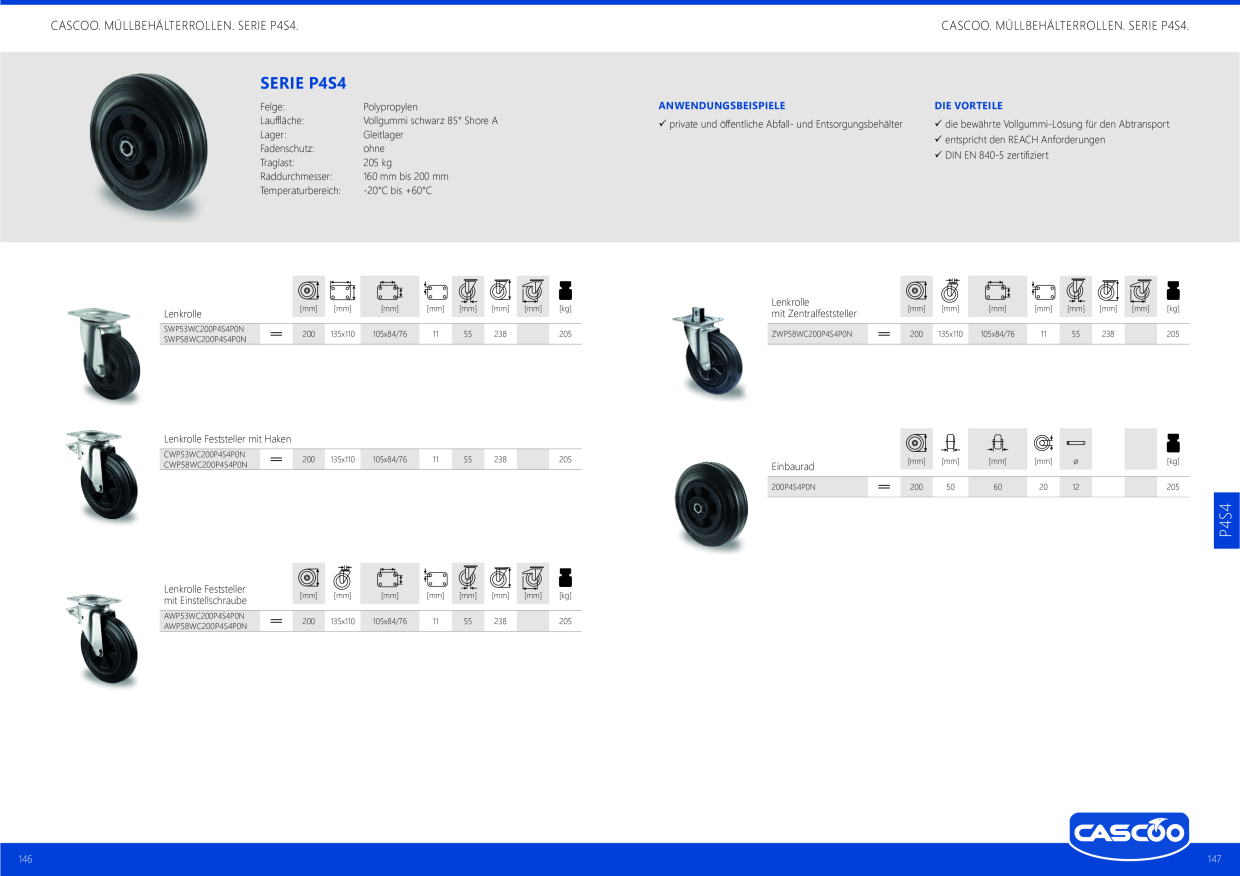
Task: Click the equals symbol in the CWP53WC200P4S4P0N row
Action: [276, 459]
